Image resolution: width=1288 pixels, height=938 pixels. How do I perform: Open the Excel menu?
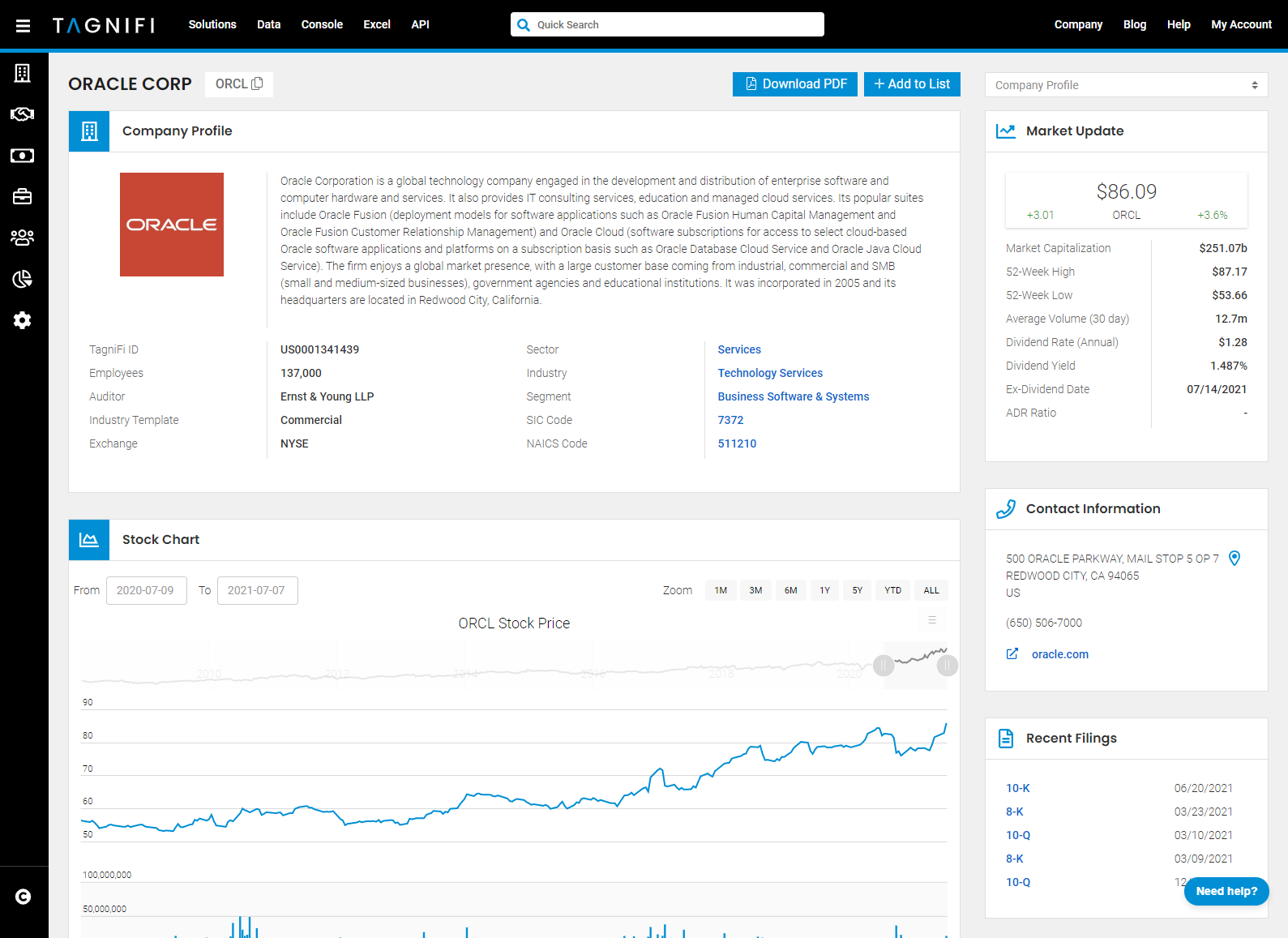(377, 24)
